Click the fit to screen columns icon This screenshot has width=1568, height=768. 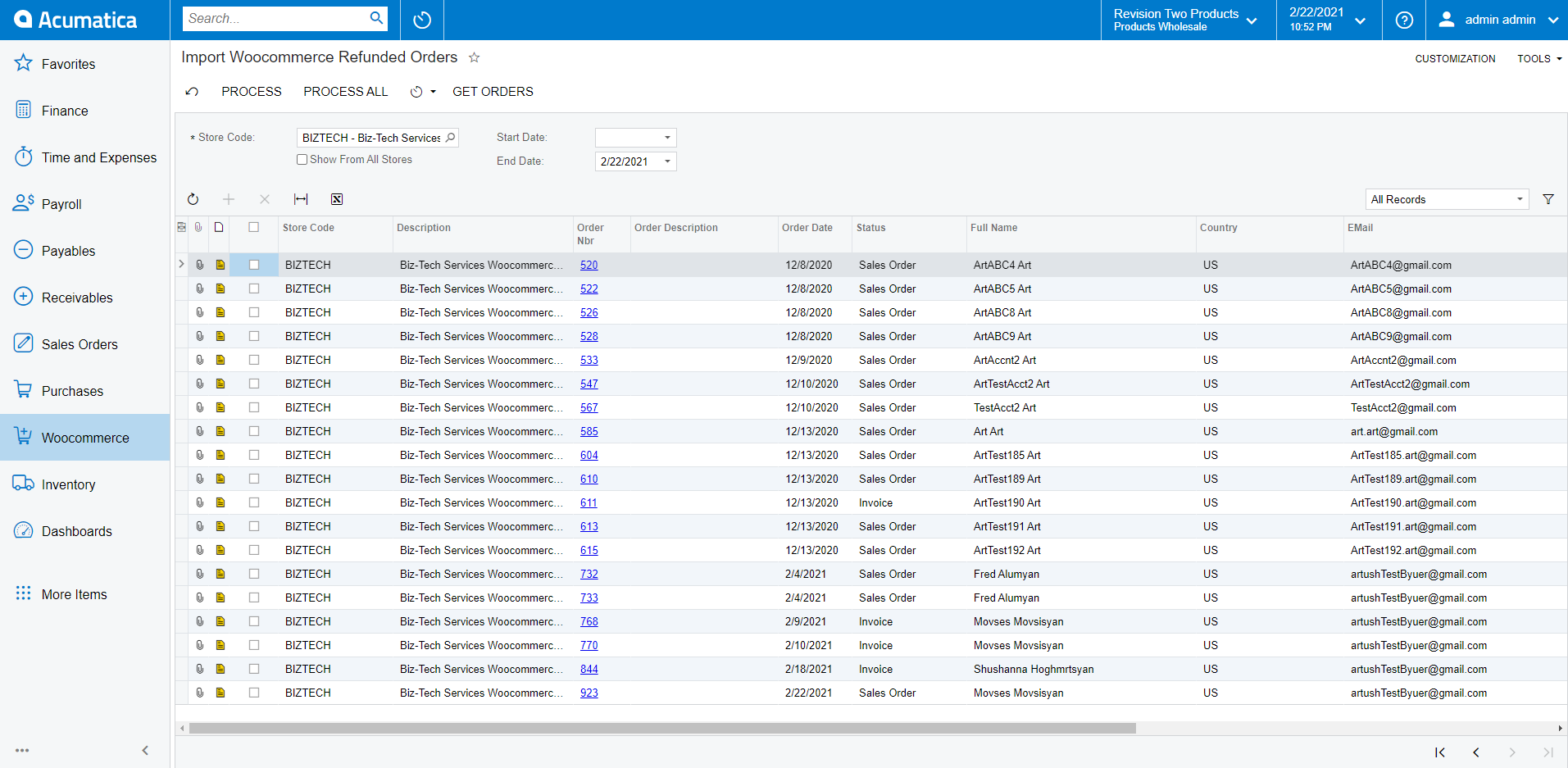point(301,199)
